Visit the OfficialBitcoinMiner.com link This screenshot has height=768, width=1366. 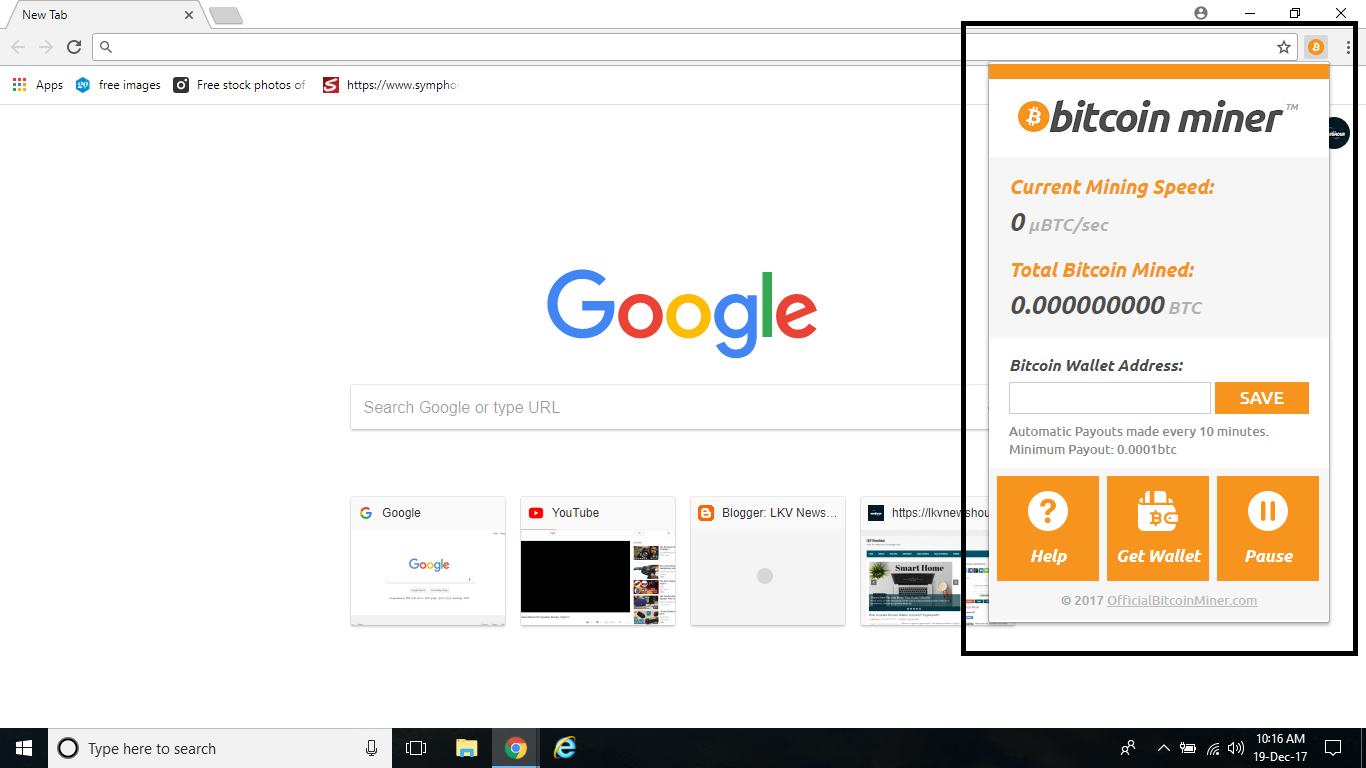point(1182,601)
